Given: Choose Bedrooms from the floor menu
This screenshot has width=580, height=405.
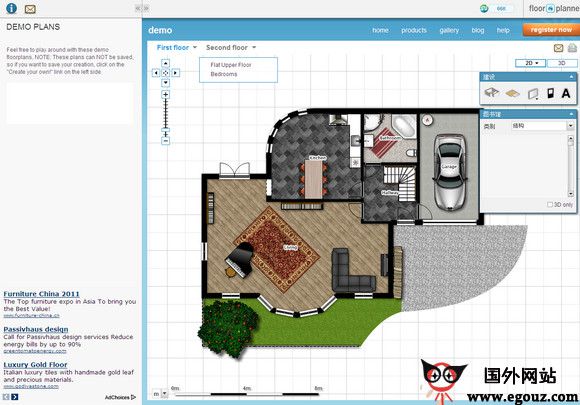Looking at the screenshot, I should click(224, 74).
